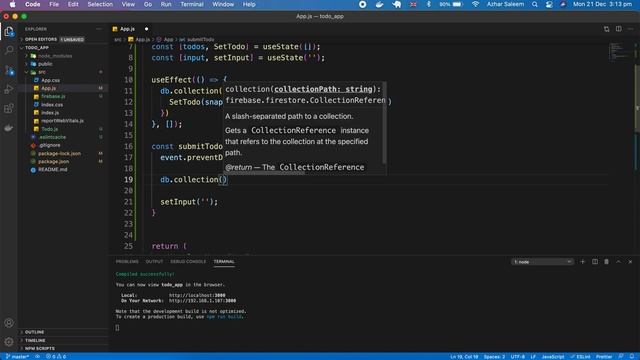Open the Source Control view
This screenshot has width=640, height=360.
9,70
